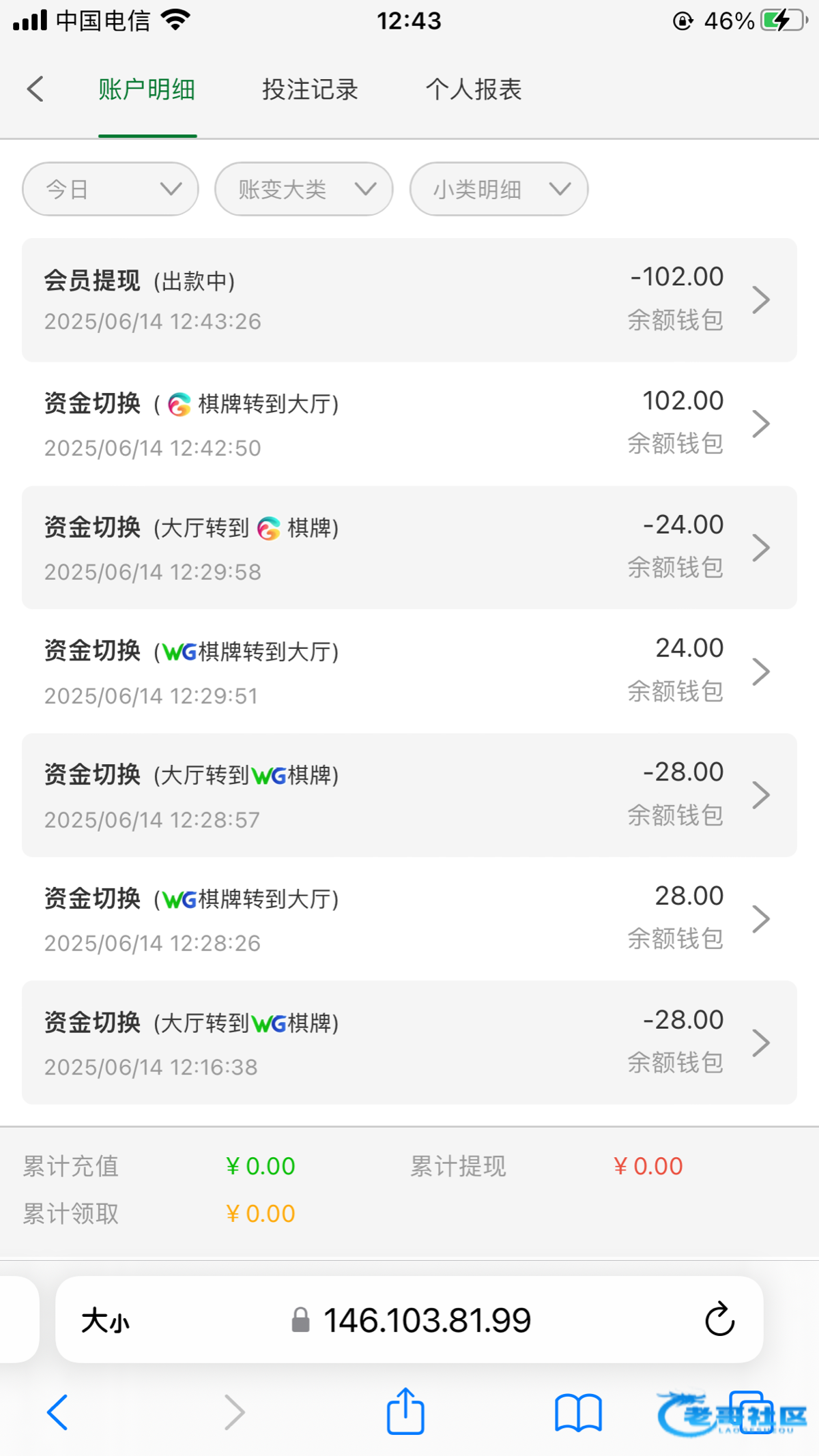Open the 会员提现 -102.00 record details
This screenshot has height=1456, width=819.
409,300
